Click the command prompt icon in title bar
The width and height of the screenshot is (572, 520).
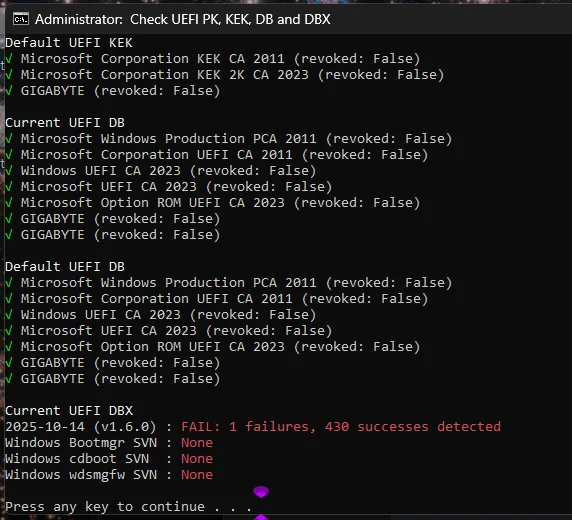click(21, 19)
